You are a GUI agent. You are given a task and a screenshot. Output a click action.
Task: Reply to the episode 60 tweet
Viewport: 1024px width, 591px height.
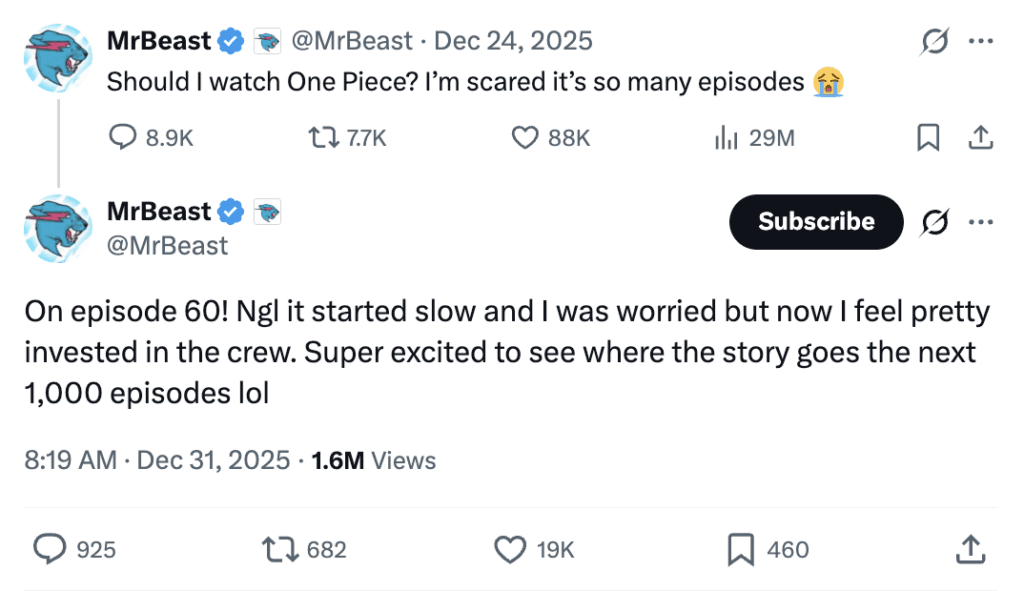click(x=49, y=549)
